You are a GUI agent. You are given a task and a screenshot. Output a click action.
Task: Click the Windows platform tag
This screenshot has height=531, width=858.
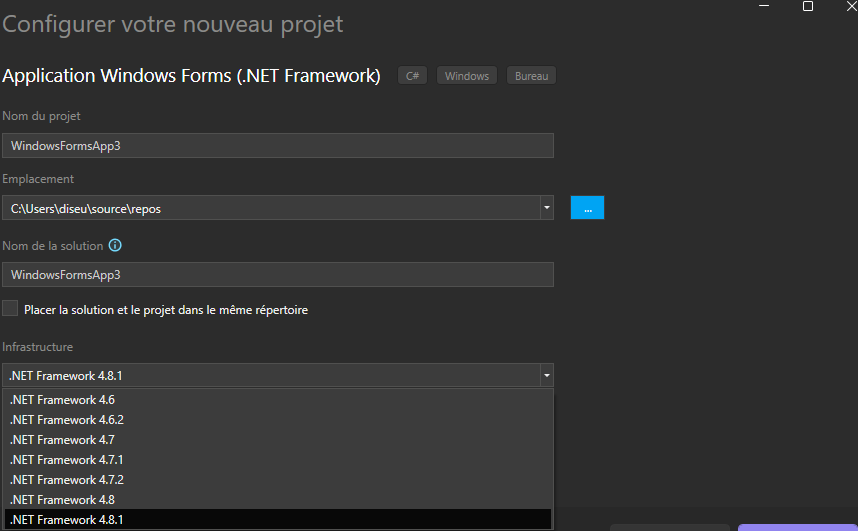pyautogui.click(x=467, y=76)
